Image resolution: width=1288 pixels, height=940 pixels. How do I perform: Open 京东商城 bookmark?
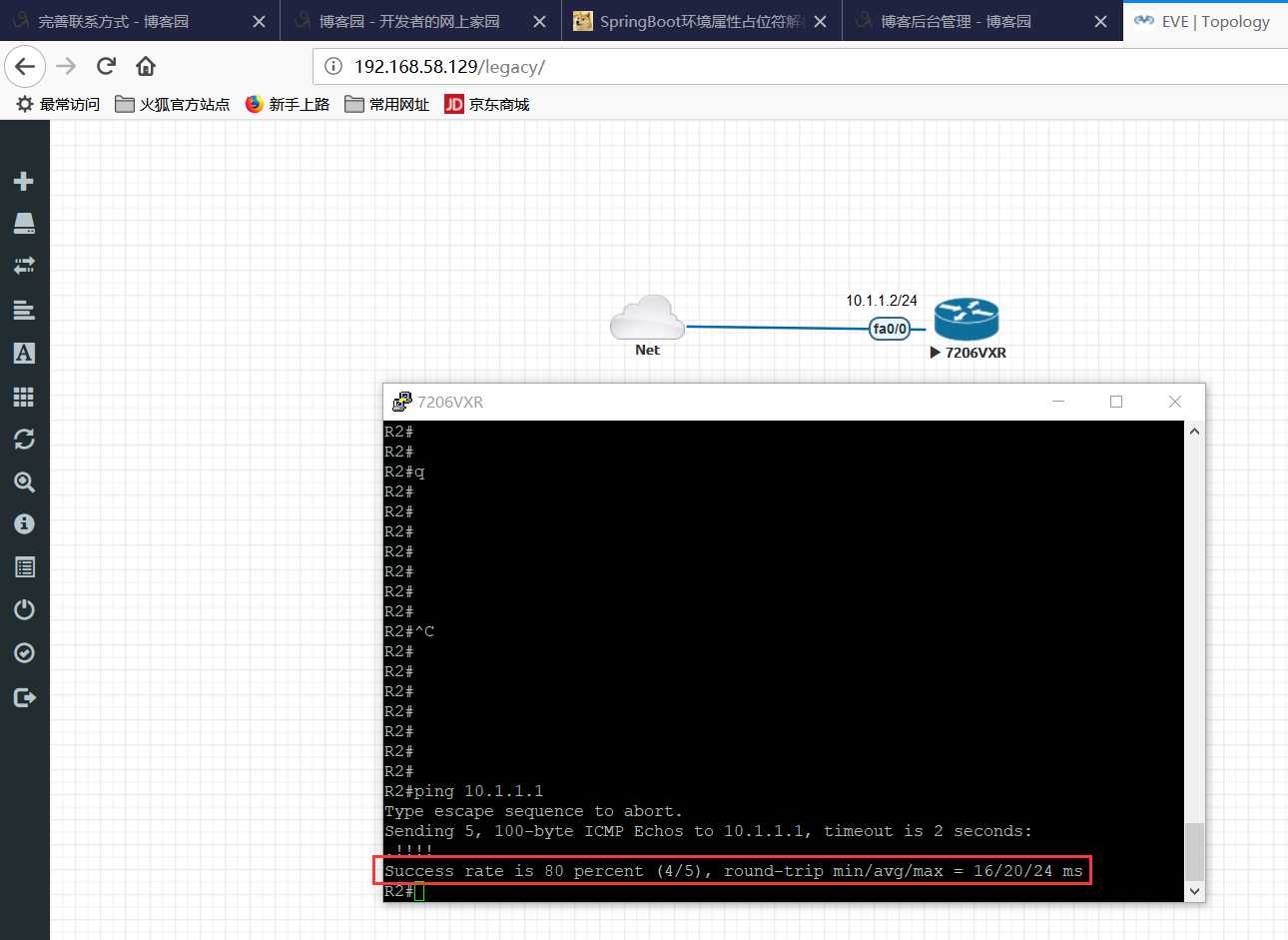pos(487,104)
